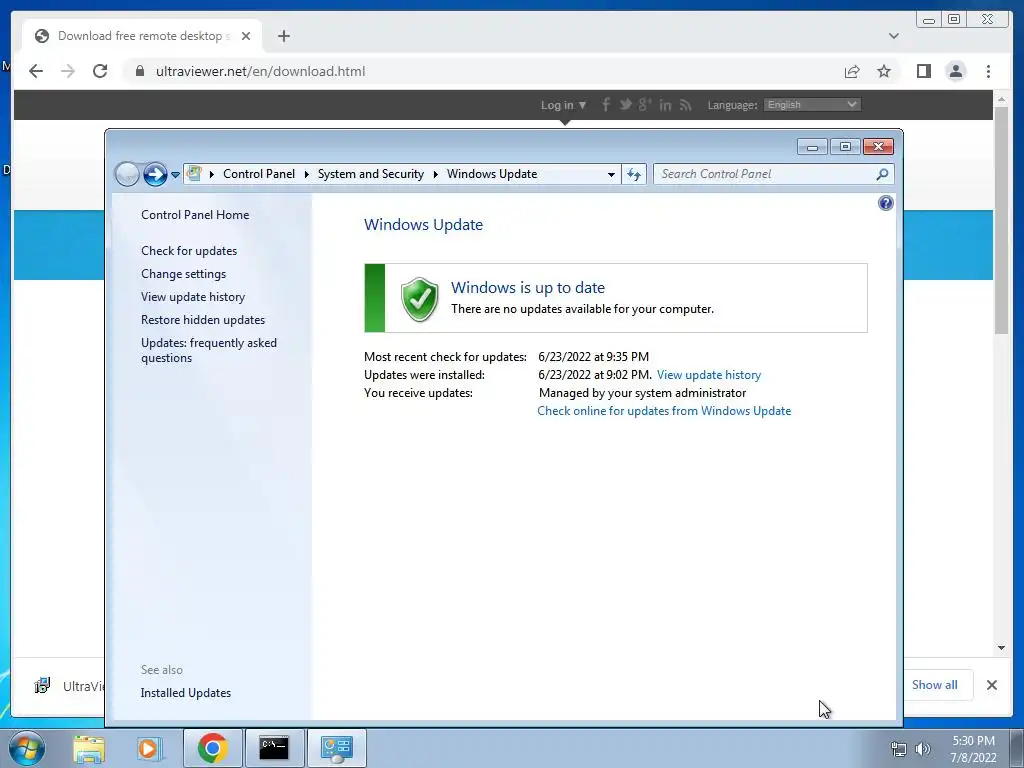Image resolution: width=1024 pixels, height=768 pixels.
Task: Switch to Chrome in taskbar
Action: point(212,748)
